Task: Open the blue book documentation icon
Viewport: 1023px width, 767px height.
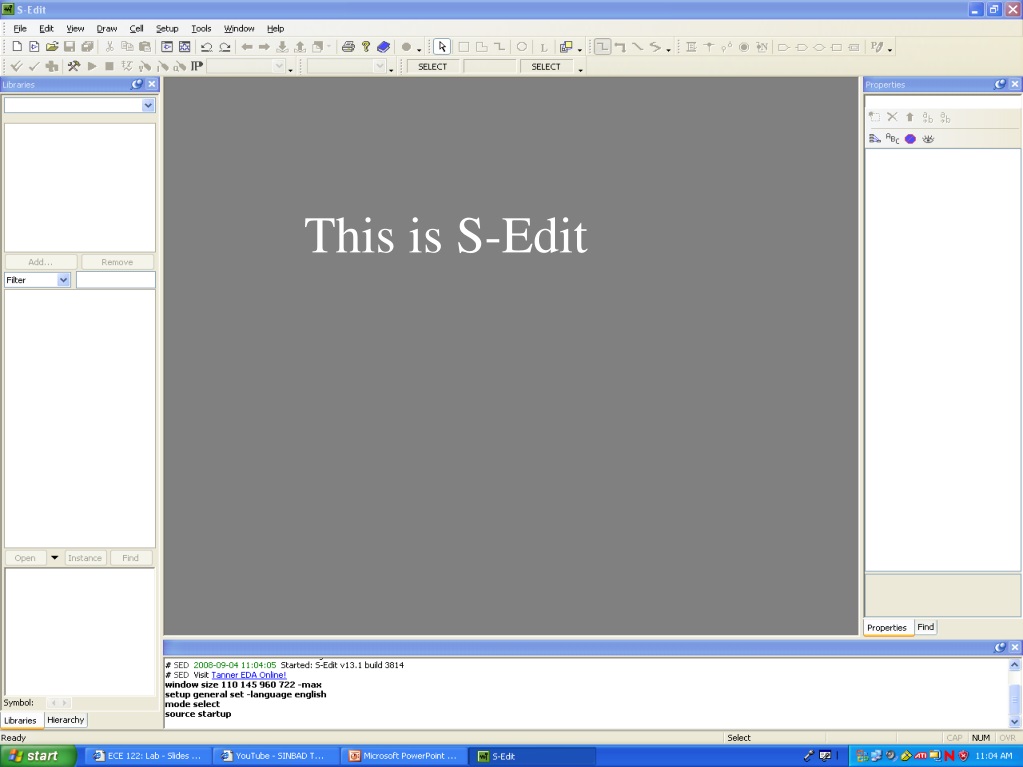Action: 384,47
